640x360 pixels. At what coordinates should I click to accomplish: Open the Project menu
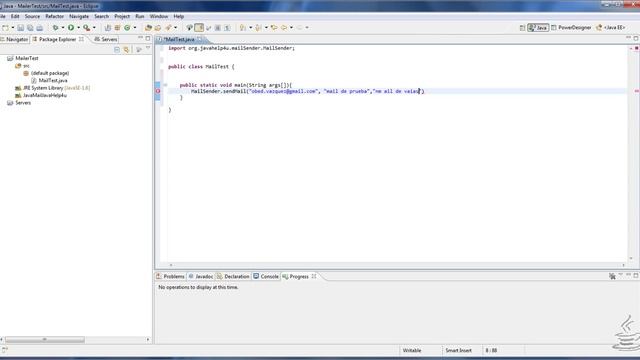pos(122,16)
